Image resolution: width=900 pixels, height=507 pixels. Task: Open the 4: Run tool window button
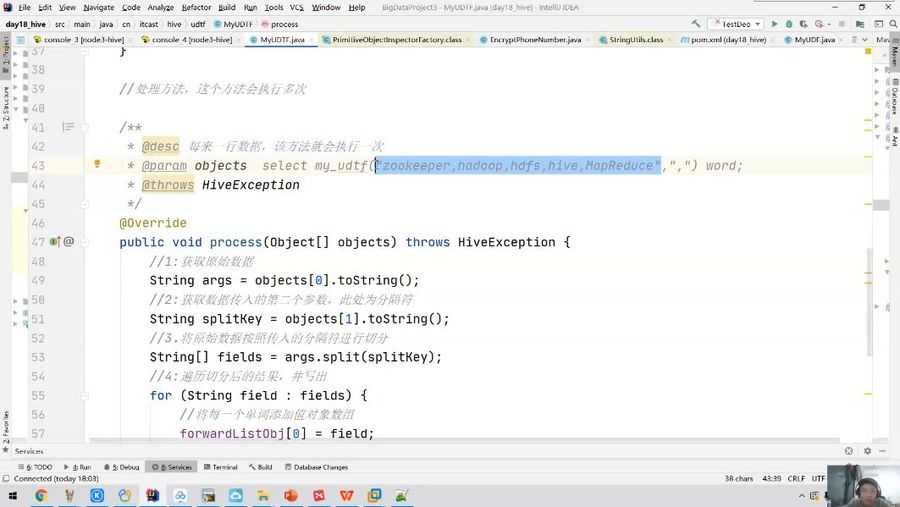pyautogui.click(x=77, y=467)
